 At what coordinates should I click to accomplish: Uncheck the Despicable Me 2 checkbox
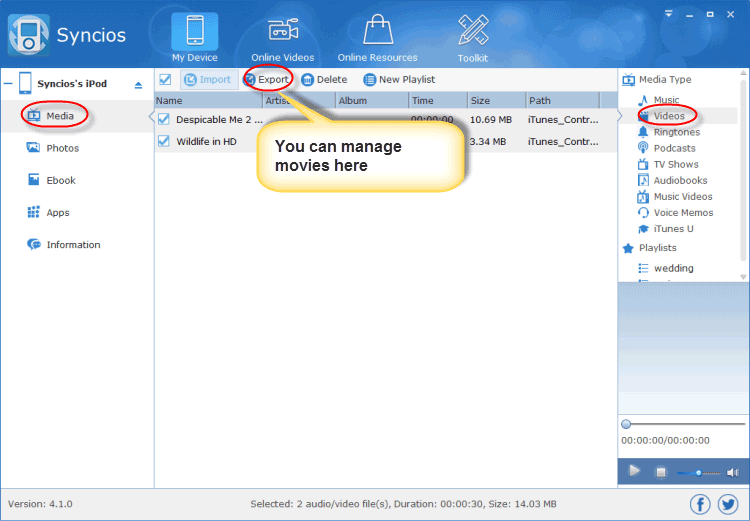point(164,119)
